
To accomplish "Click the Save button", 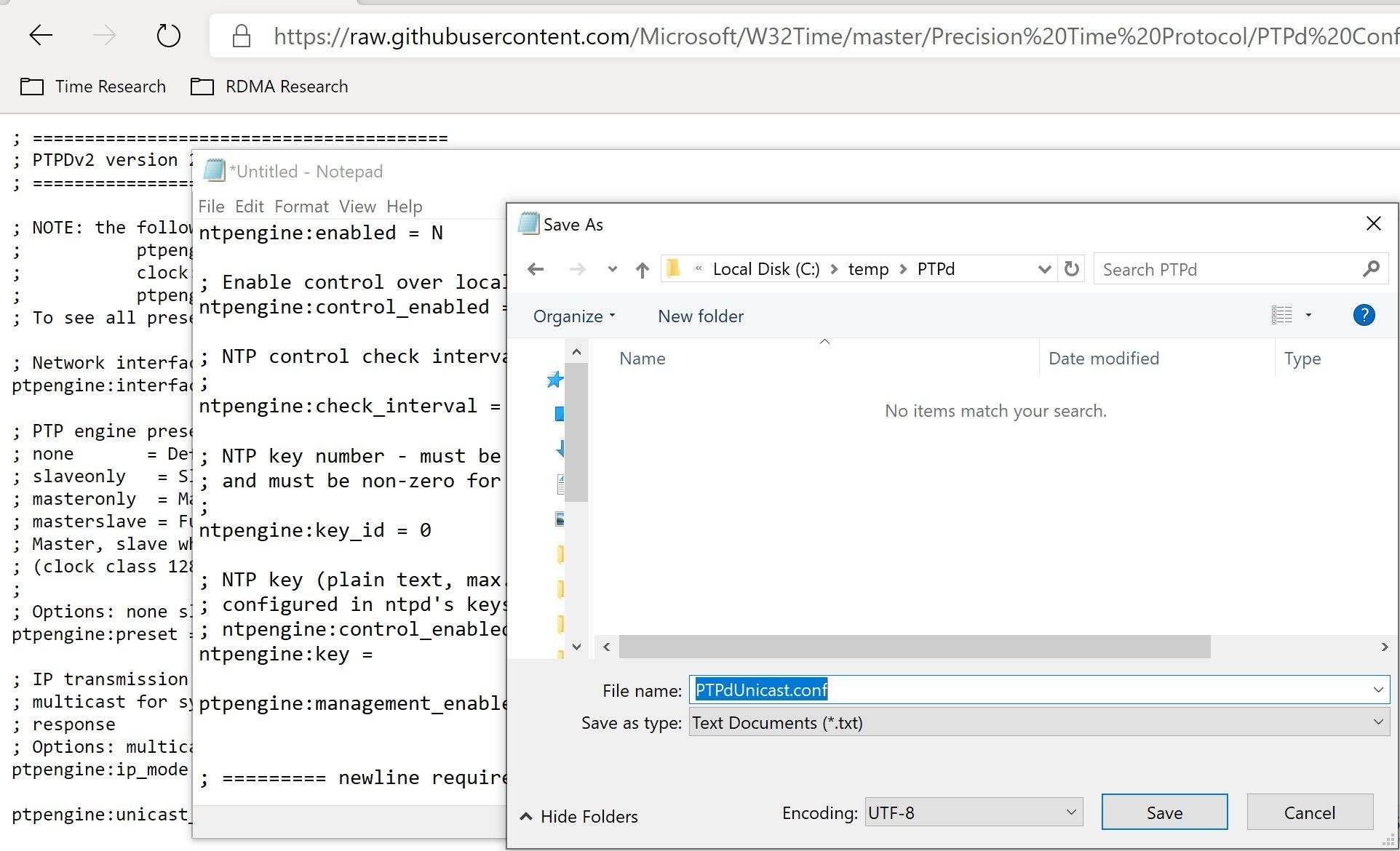I will 1164,812.
